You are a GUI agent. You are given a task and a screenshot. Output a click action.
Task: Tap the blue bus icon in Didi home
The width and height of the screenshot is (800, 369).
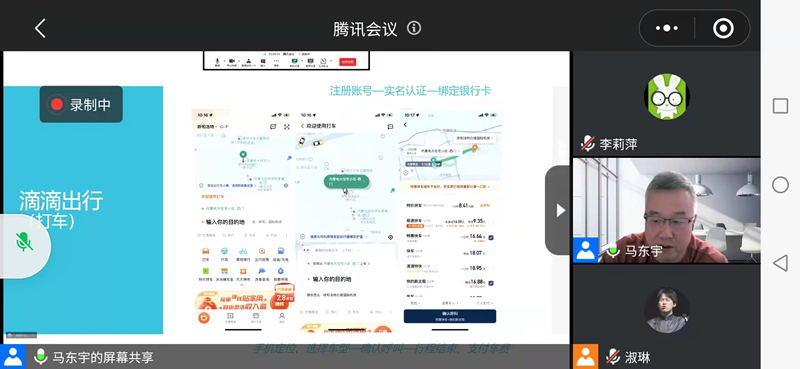pos(281,251)
